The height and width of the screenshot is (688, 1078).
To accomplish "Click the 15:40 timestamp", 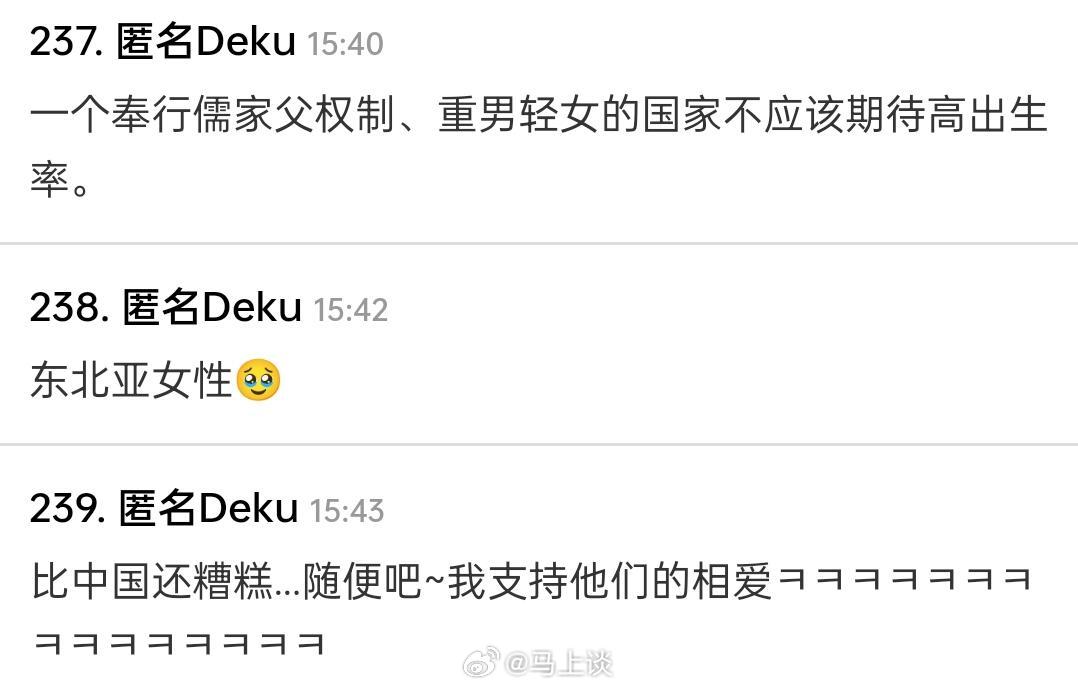I will pyautogui.click(x=345, y=44).
